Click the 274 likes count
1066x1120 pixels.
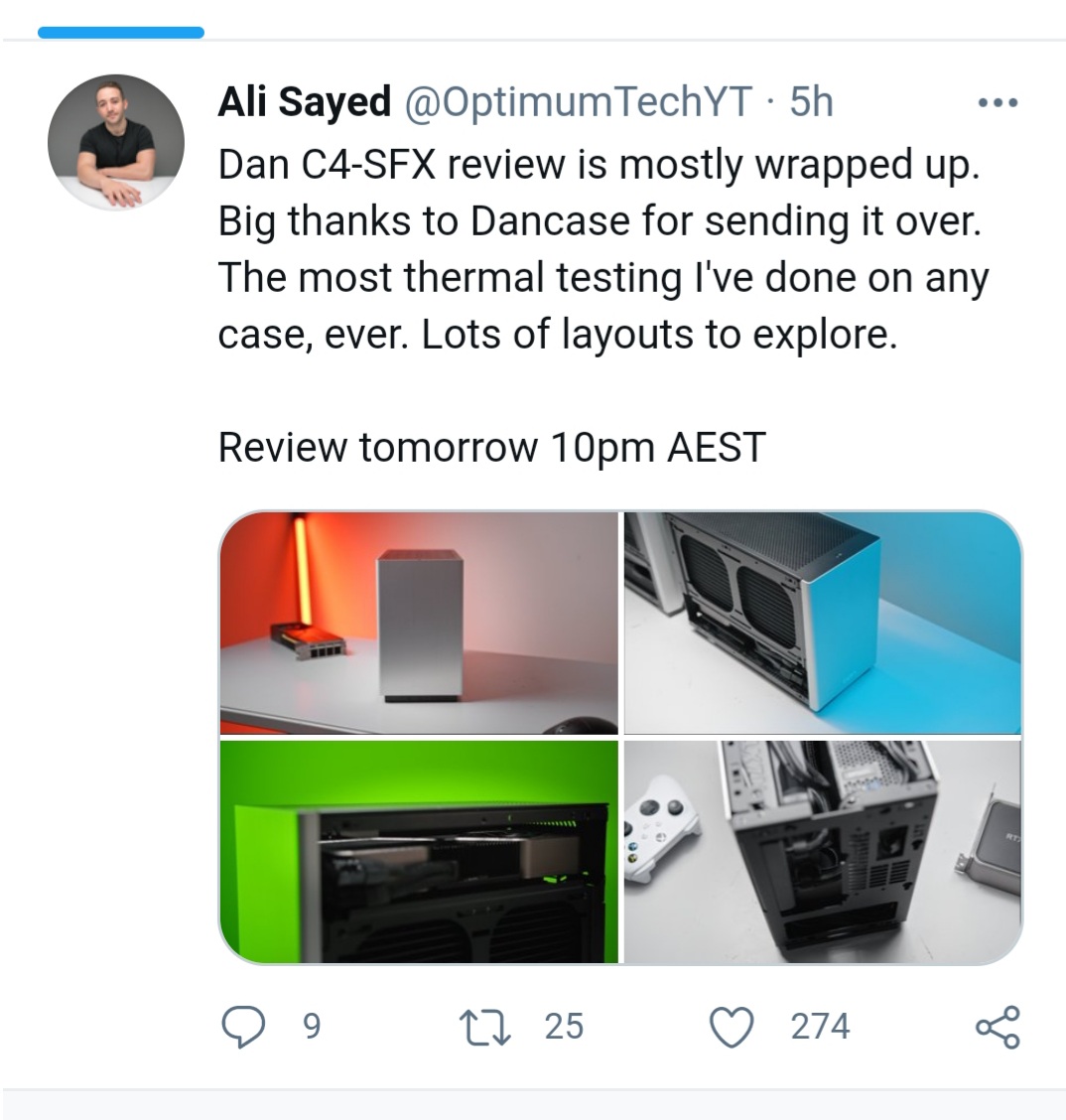pyautogui.click(x=821, y=1027)
